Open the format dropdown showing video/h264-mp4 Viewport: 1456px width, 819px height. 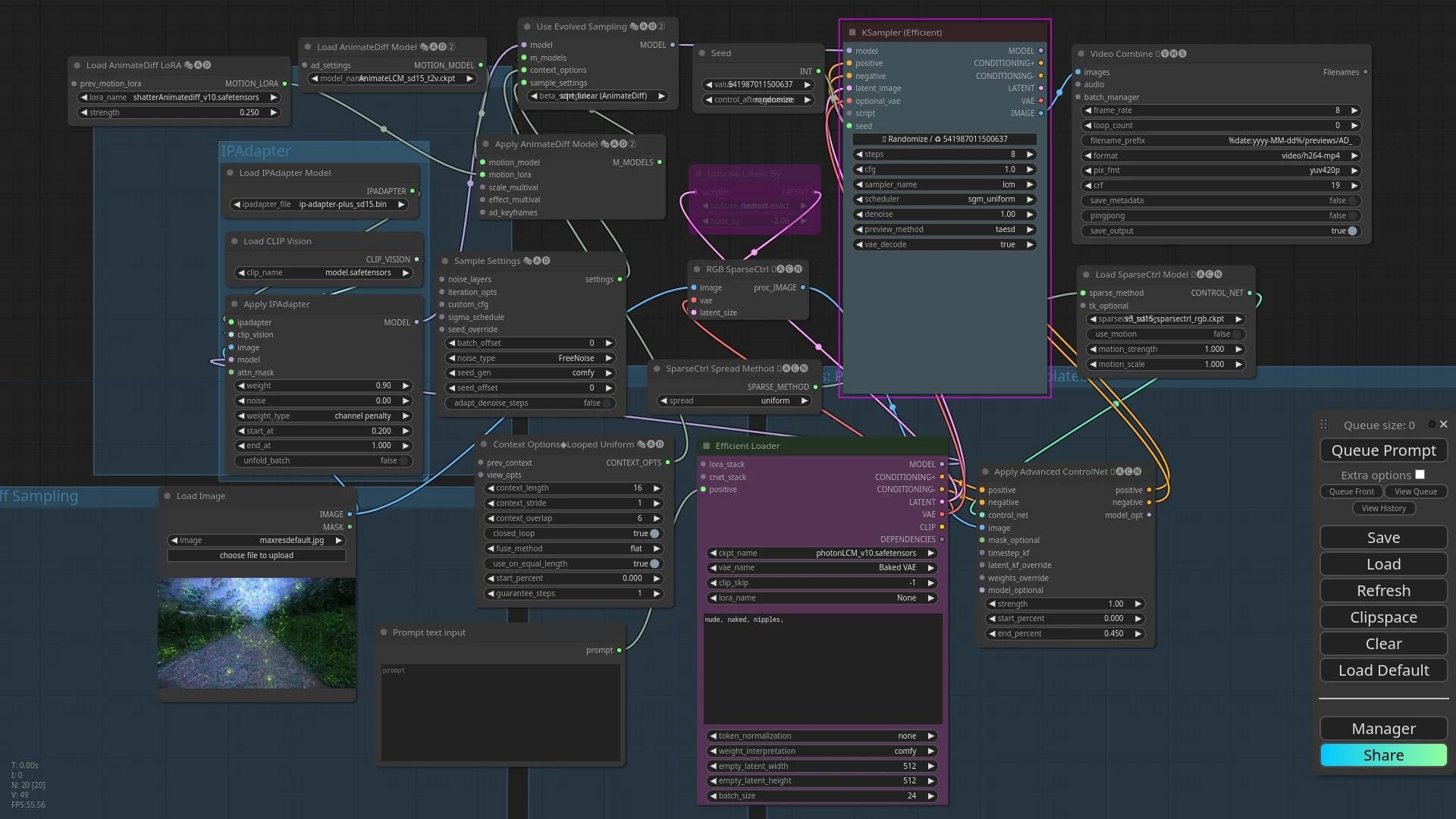tap(1220, 155)
